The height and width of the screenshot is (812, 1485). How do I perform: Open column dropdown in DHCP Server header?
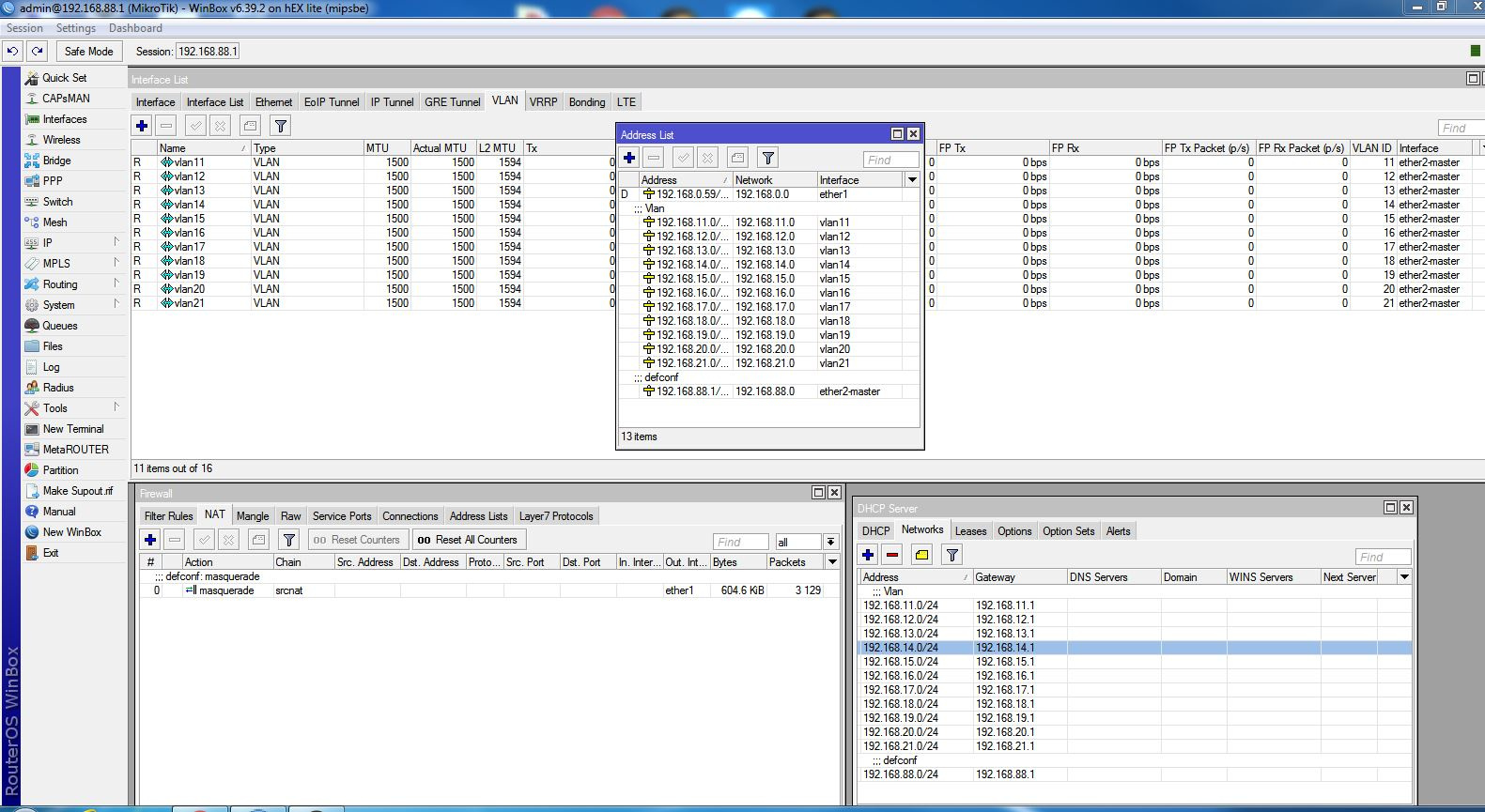pyautogui.click(x=1404, y=576)
